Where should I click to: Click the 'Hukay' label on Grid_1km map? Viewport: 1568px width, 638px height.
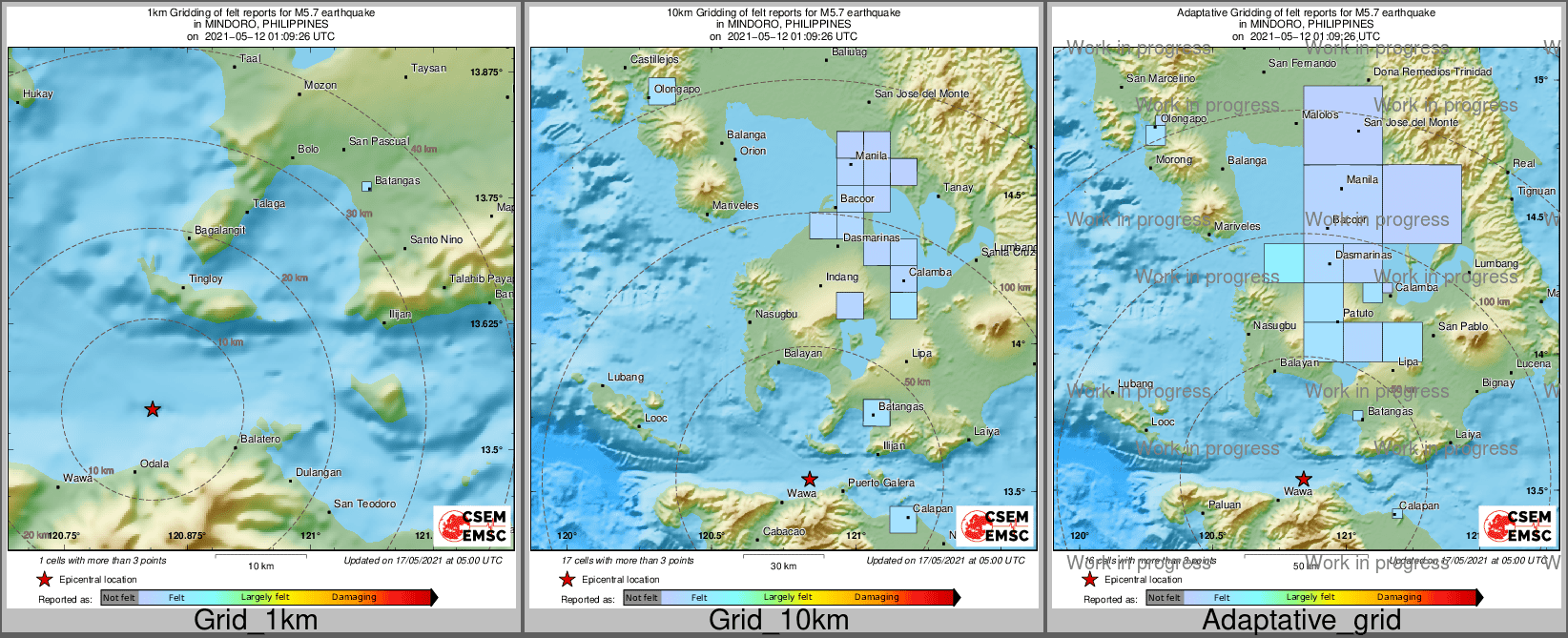pyautogui.click(x=38, y=93)
